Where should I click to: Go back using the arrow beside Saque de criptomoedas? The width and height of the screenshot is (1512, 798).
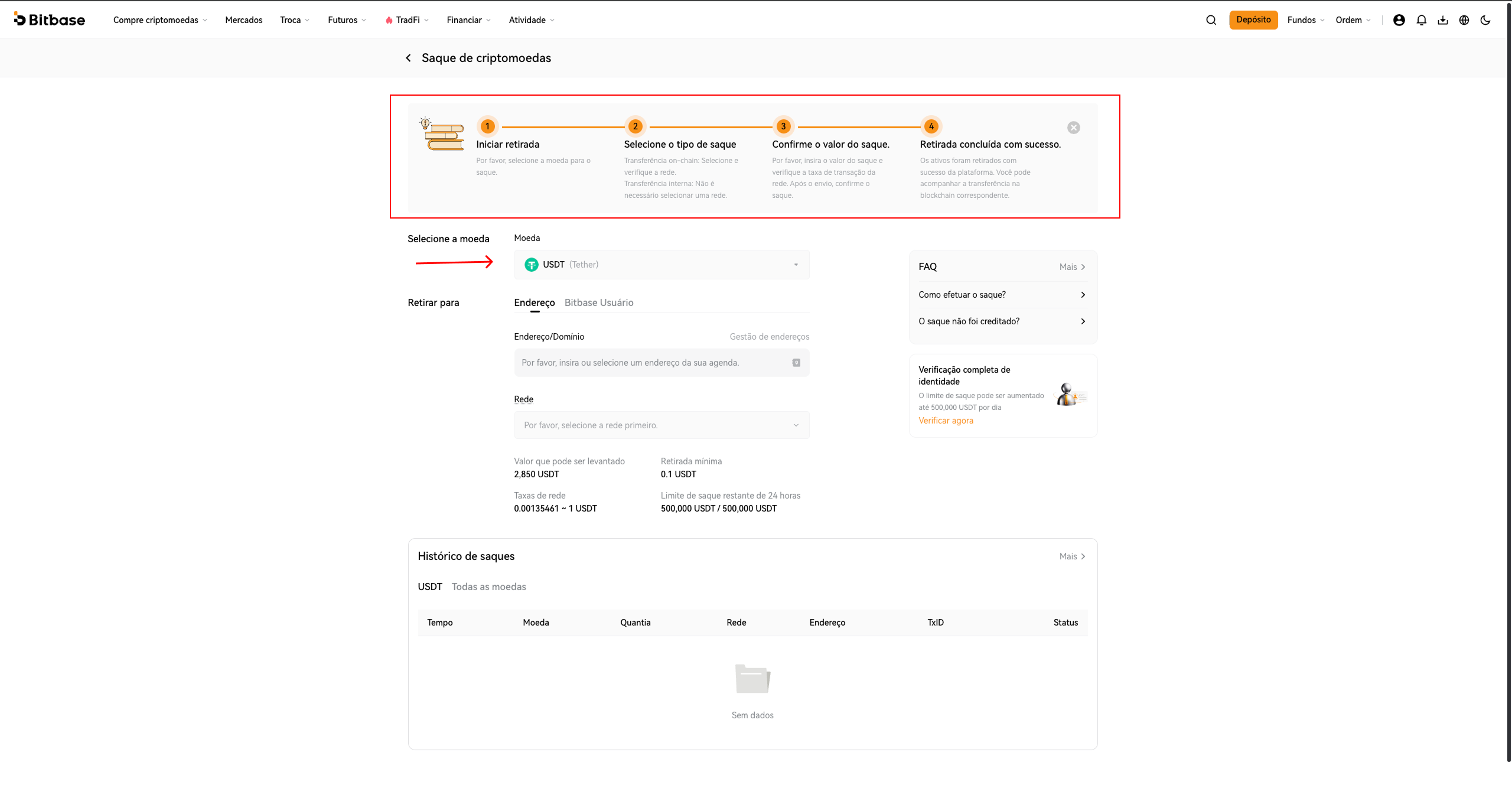click(408, 58)
